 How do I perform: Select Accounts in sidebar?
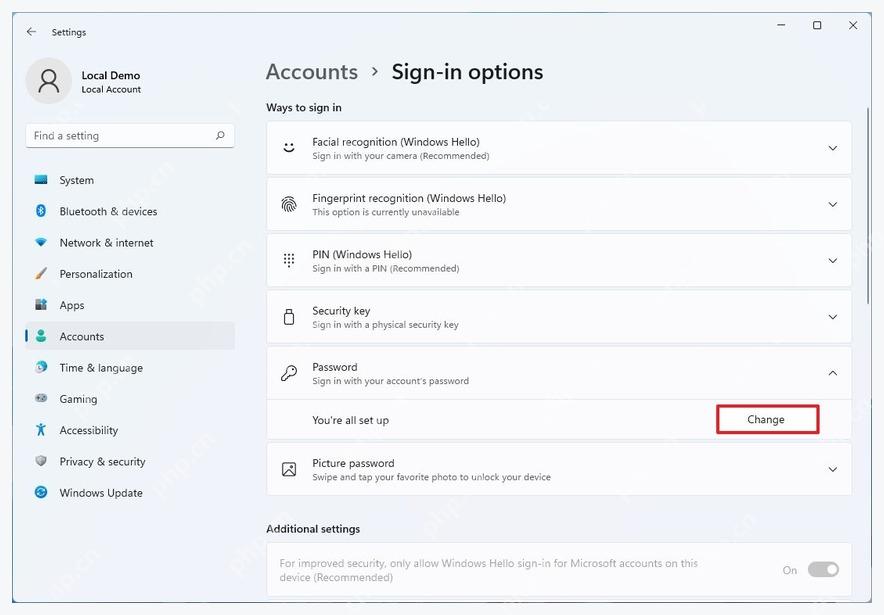[x=130, y=336]
